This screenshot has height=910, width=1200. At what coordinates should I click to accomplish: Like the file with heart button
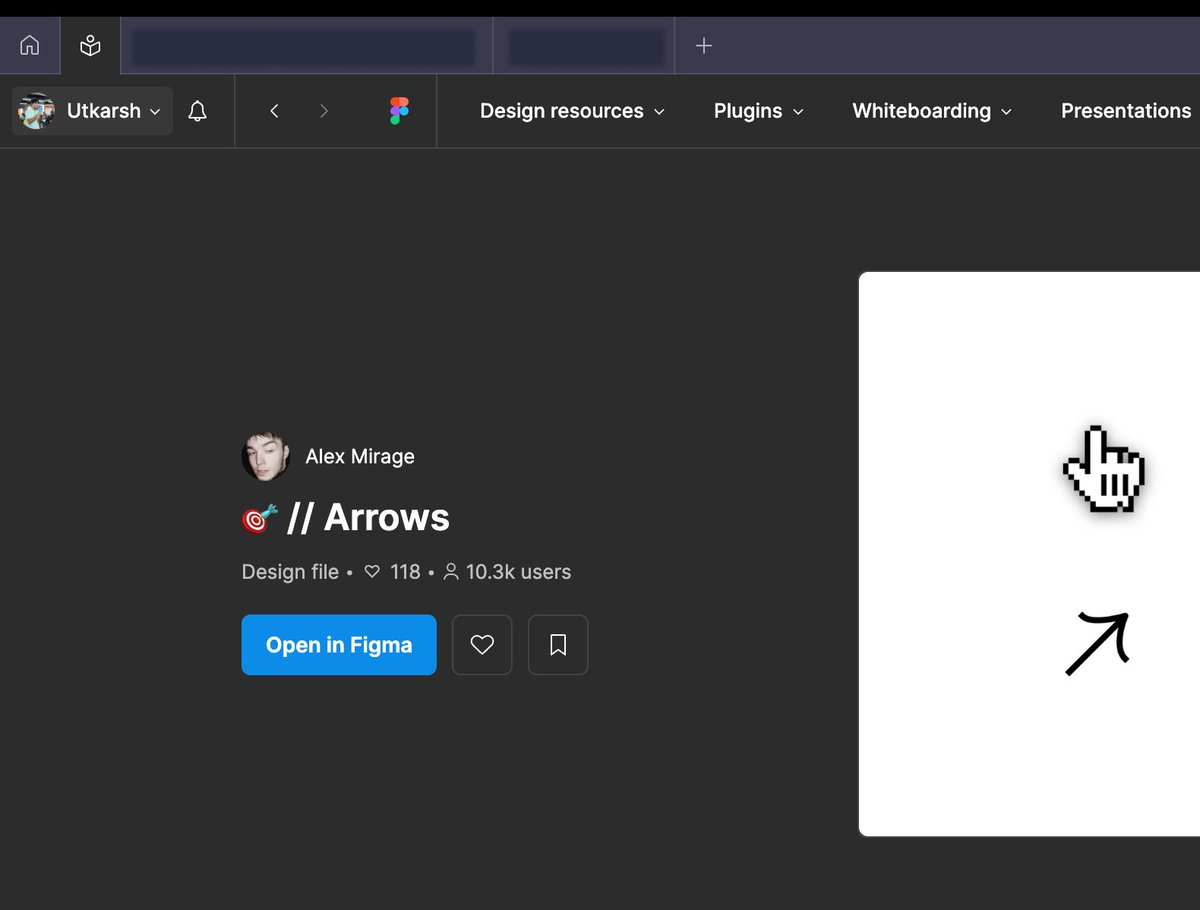[482, 645]
